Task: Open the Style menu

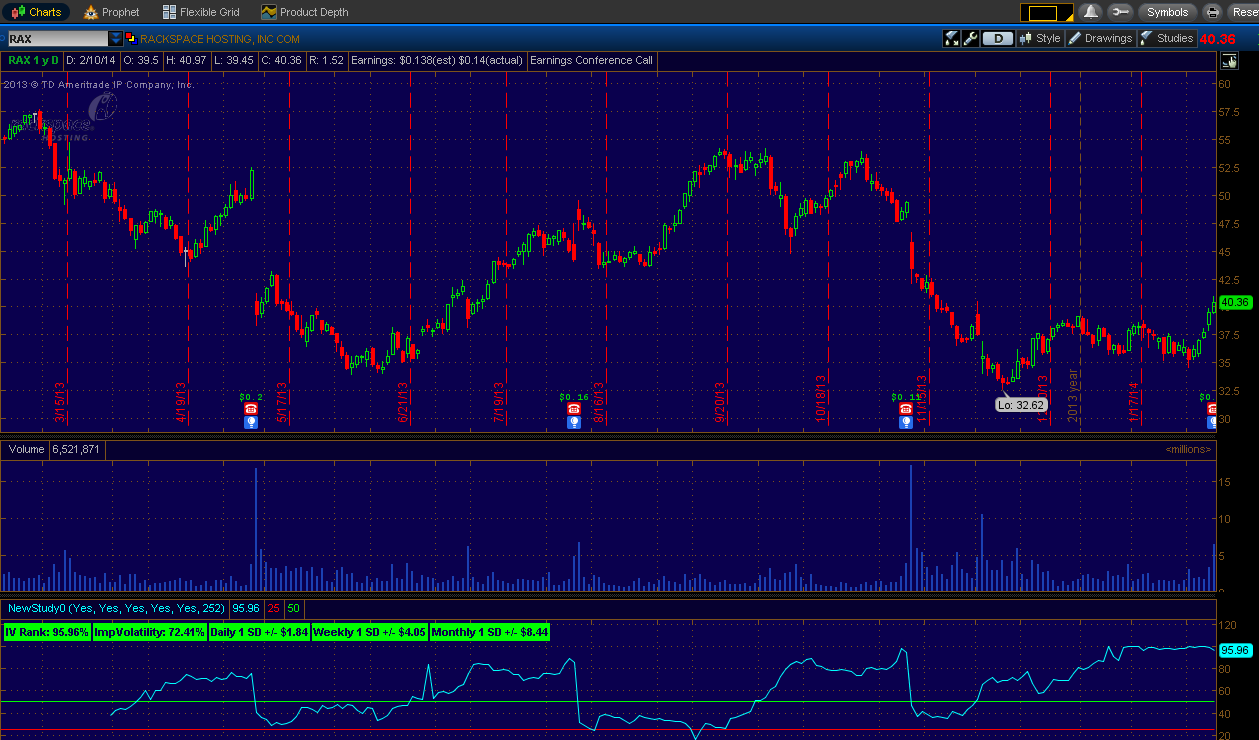Action: 1040,39
